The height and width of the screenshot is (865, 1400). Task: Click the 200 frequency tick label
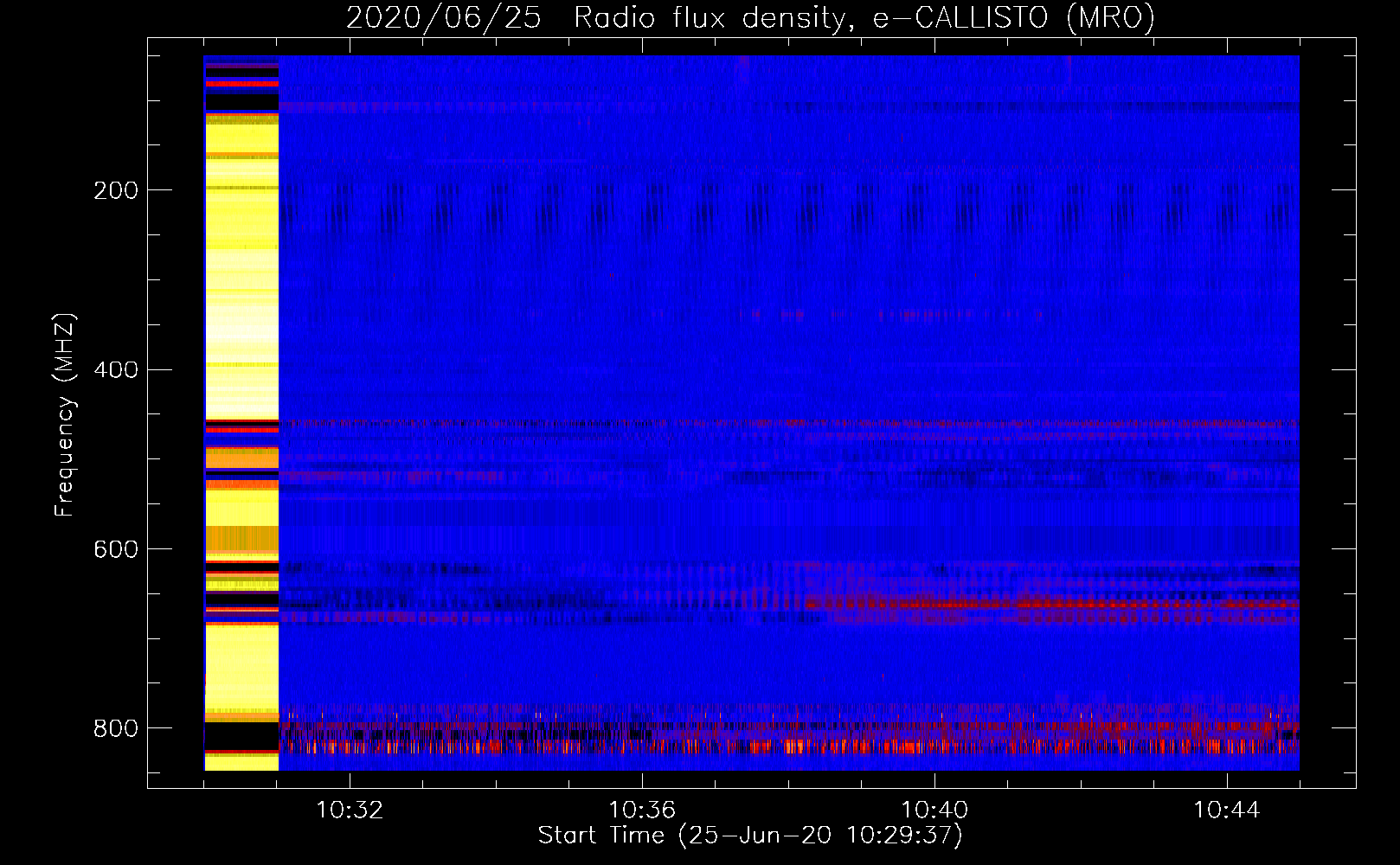116,190
